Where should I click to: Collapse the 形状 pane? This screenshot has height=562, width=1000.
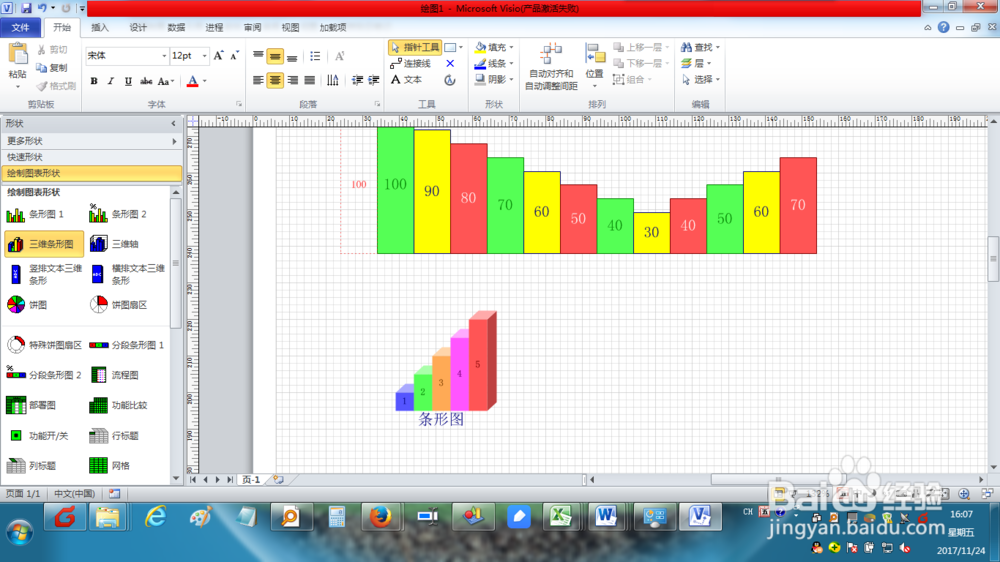pos(173,123)
